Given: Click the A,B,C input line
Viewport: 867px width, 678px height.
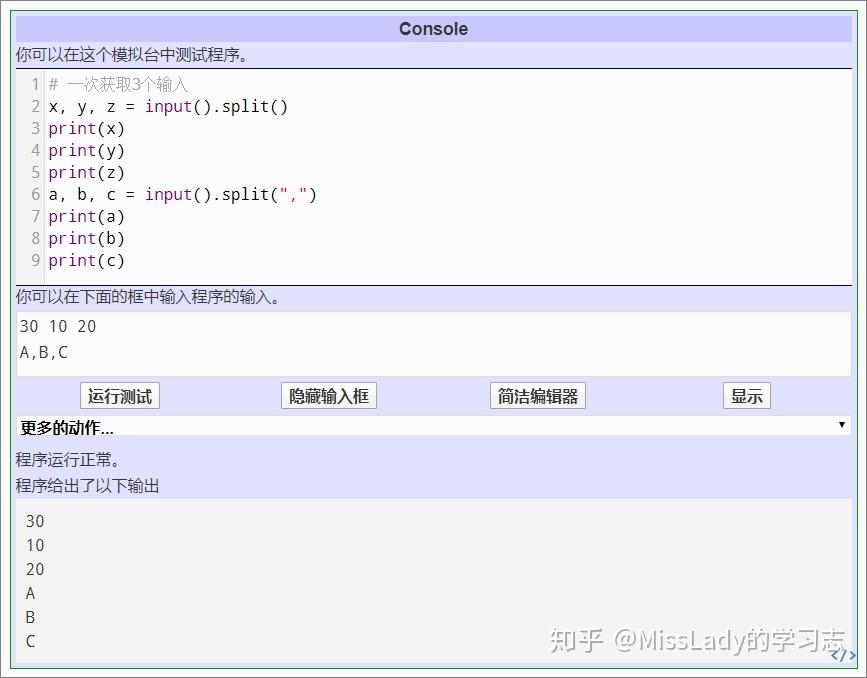Looking at the screenshot, I should (x=42, y=352).
